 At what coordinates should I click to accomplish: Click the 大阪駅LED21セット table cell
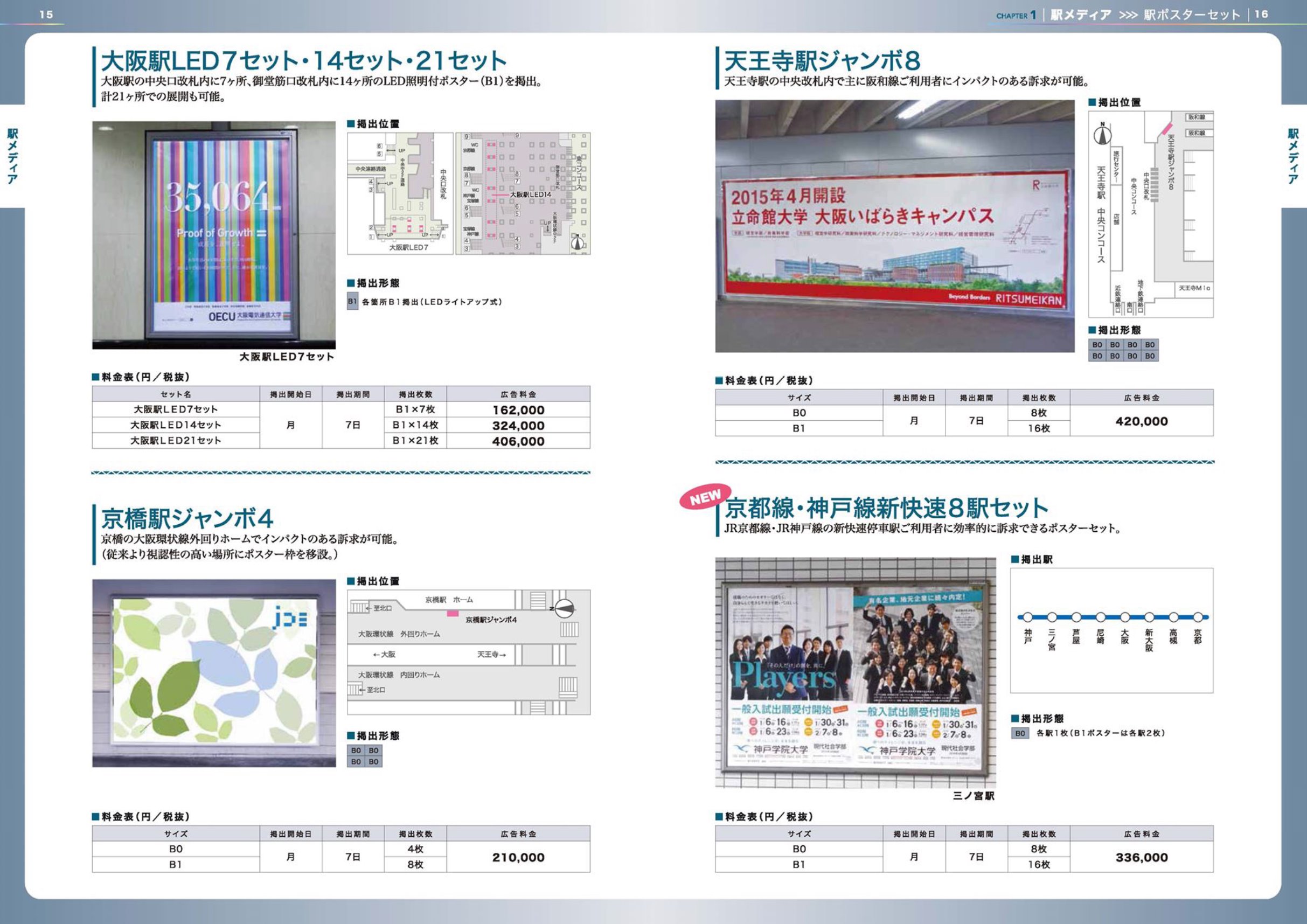tap(176, 441)
